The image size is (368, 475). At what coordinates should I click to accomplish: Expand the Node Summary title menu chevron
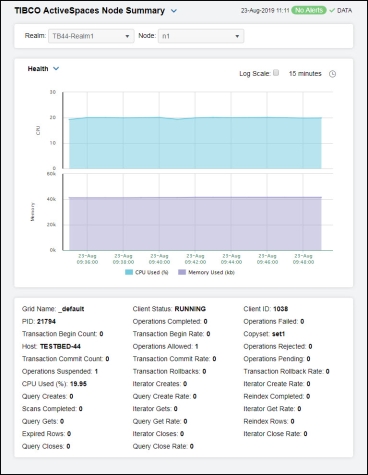point(174,11)
